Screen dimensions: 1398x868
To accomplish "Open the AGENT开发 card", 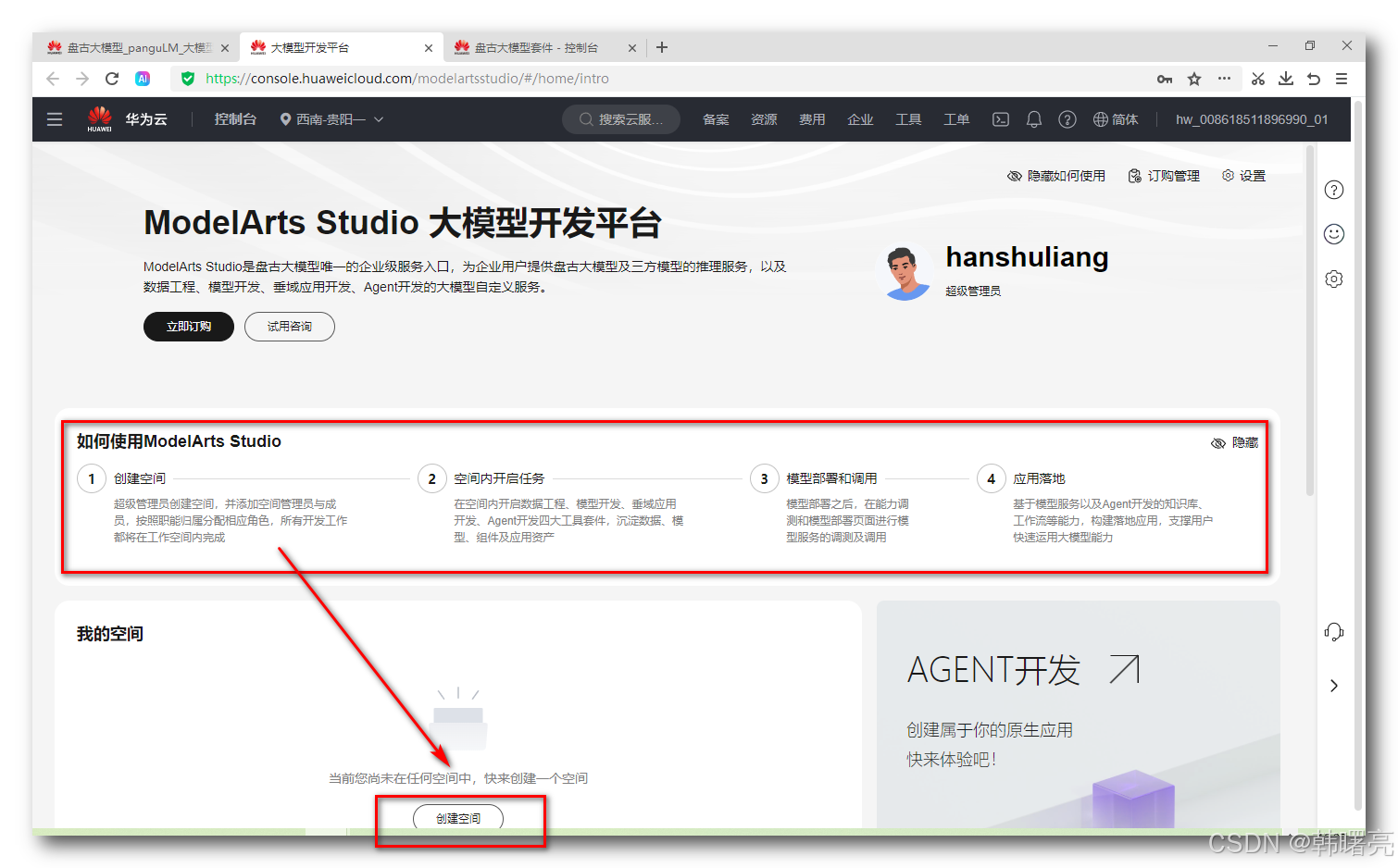I will click(1079, 714).
